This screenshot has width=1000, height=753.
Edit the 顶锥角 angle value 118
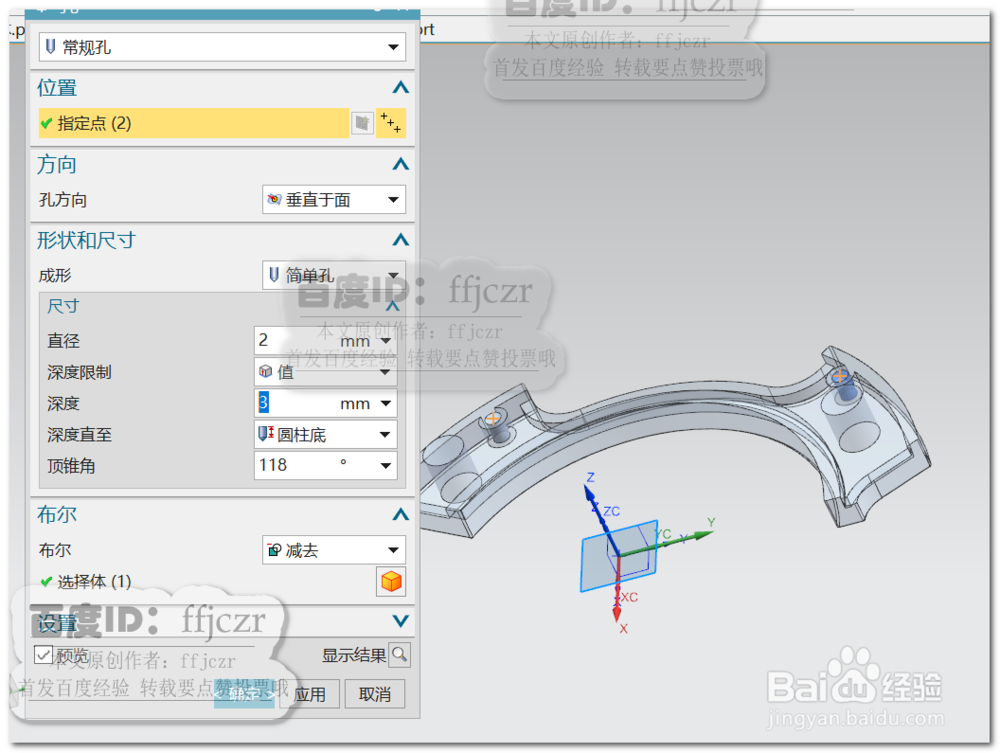[x=280, y=465]
